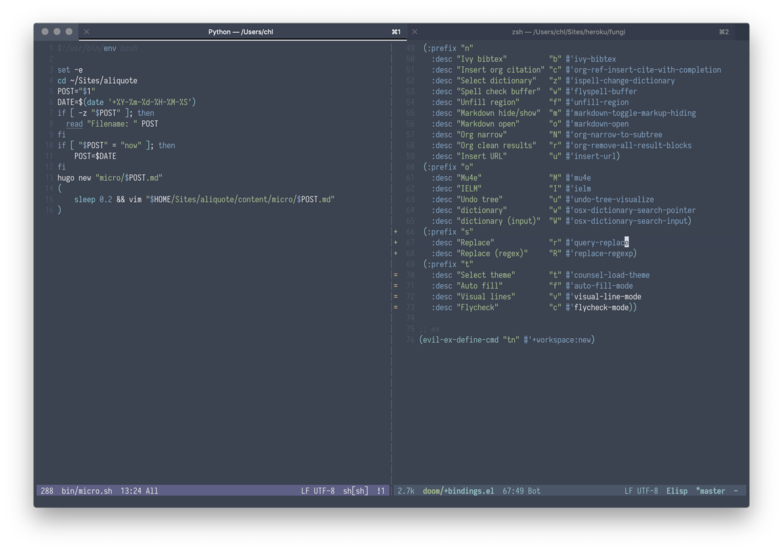Switch to the Python — /Users/chl tab
Viewport: 783px width, 552px height.
click(x=240, y=32)
